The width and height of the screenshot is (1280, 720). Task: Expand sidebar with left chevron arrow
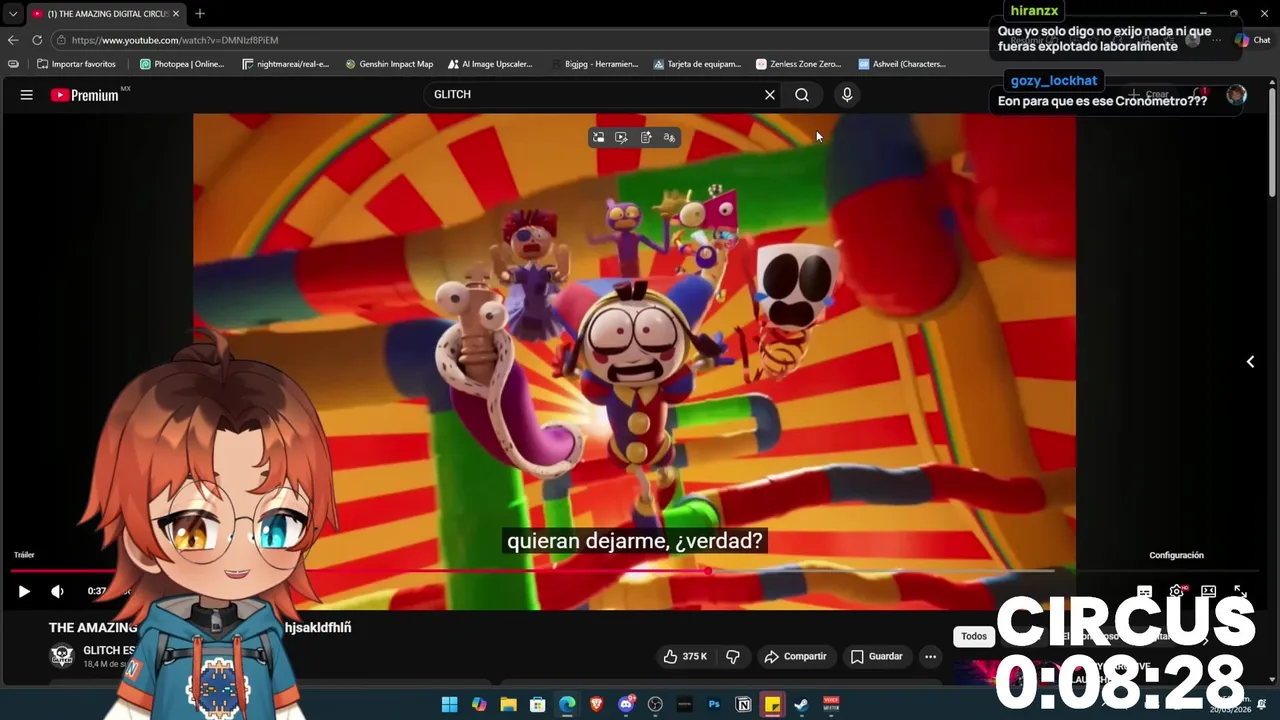(x=1250, y=362)
